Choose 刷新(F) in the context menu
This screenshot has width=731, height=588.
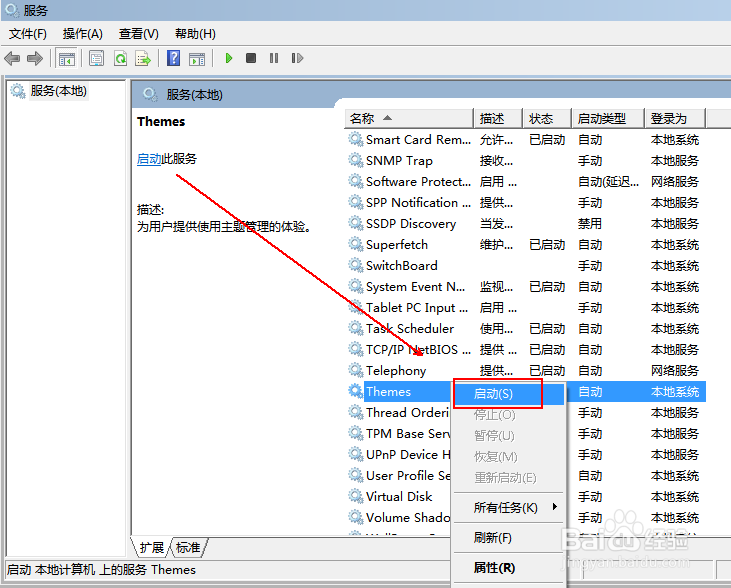[x=509, y=538]
